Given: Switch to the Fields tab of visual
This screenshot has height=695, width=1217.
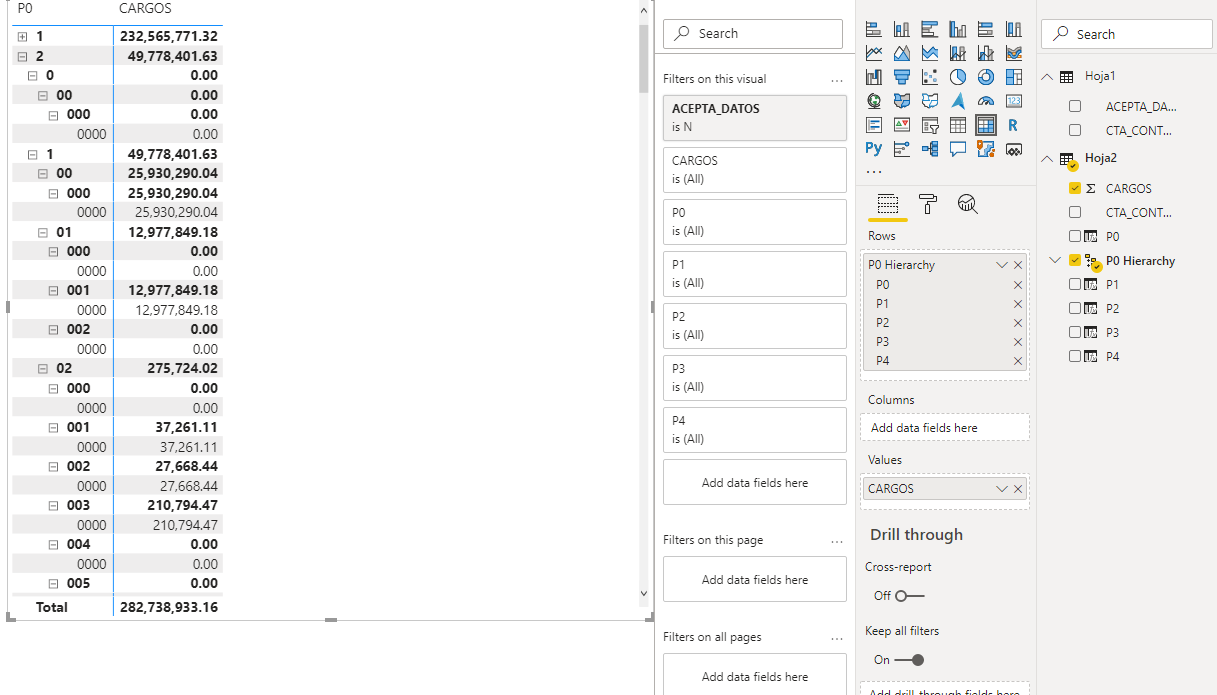Looking at the screenshot, I should (x=887, y=204).
